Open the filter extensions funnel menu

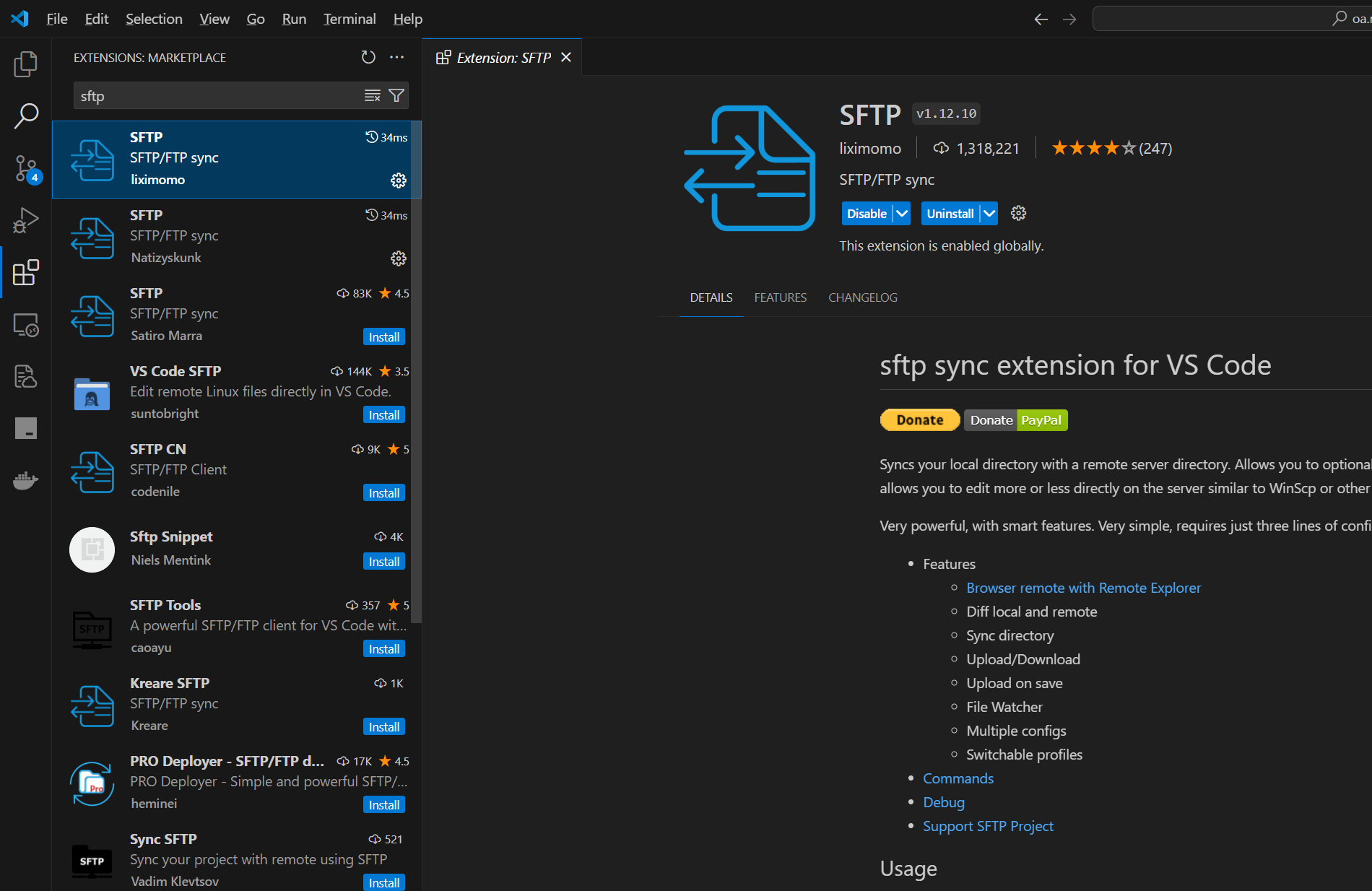point(396,95)
